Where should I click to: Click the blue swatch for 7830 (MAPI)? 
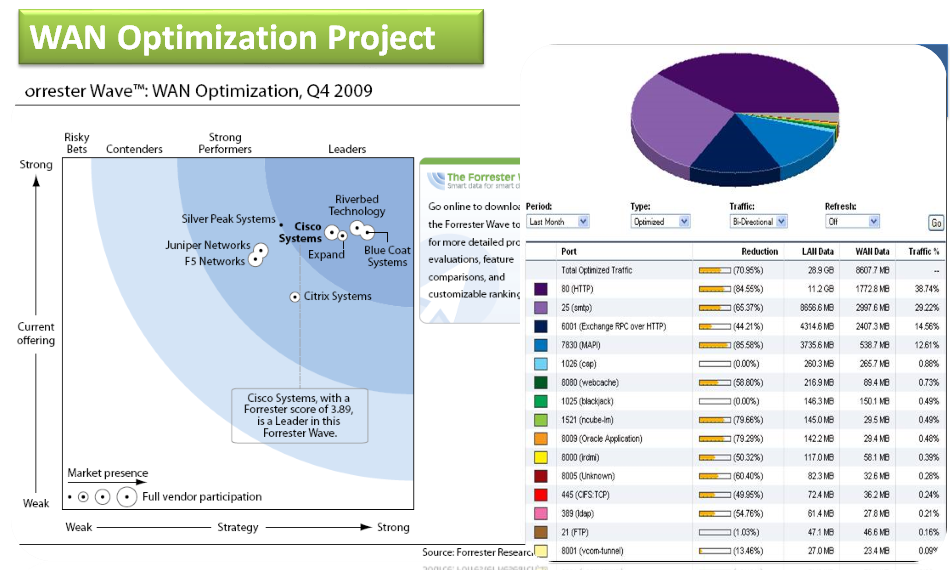(x=540, y=345)
